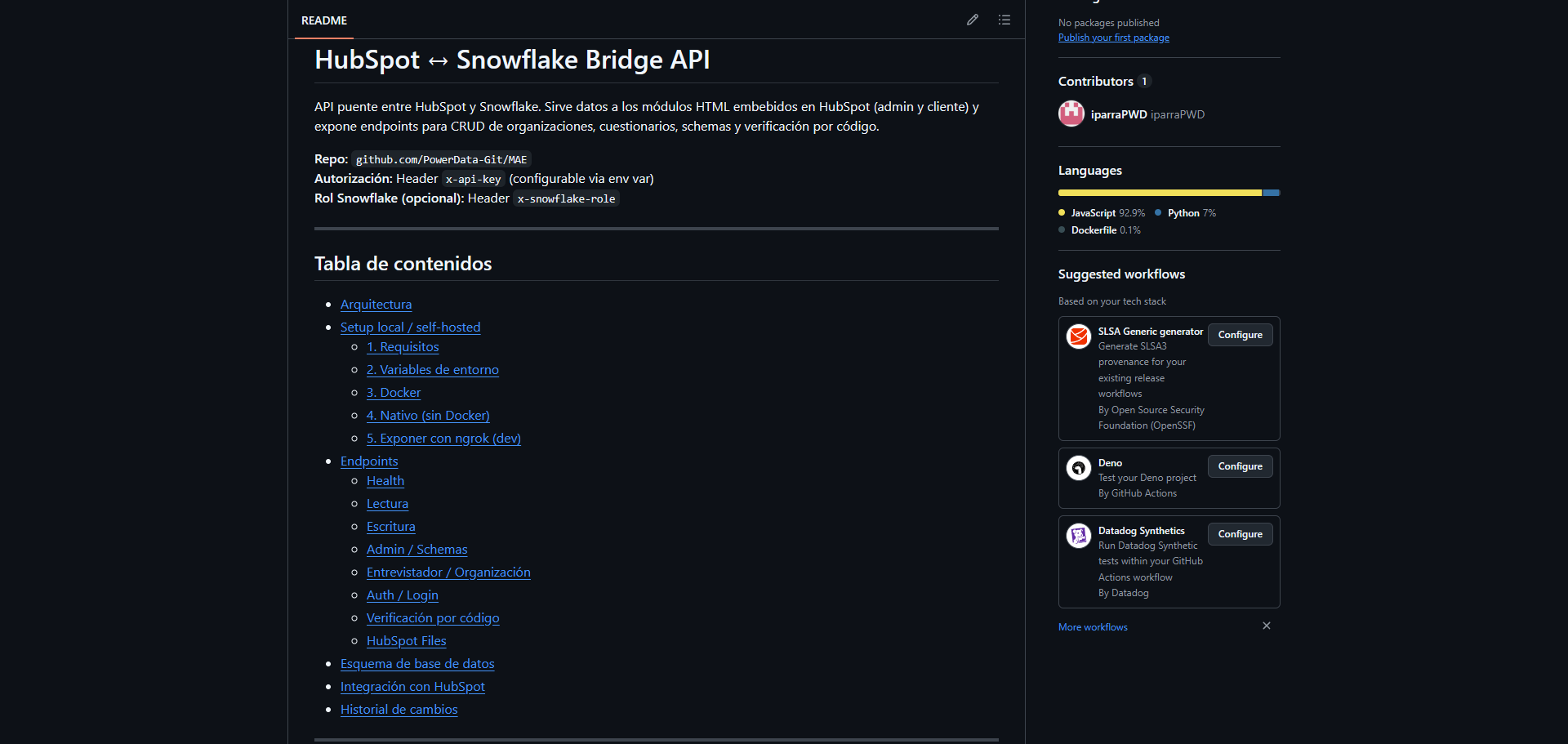Open the 5. Exponer con ngrok (dev) link
Screen dimensions: 1568x744
pyautogui.click(x=443, y=438)
